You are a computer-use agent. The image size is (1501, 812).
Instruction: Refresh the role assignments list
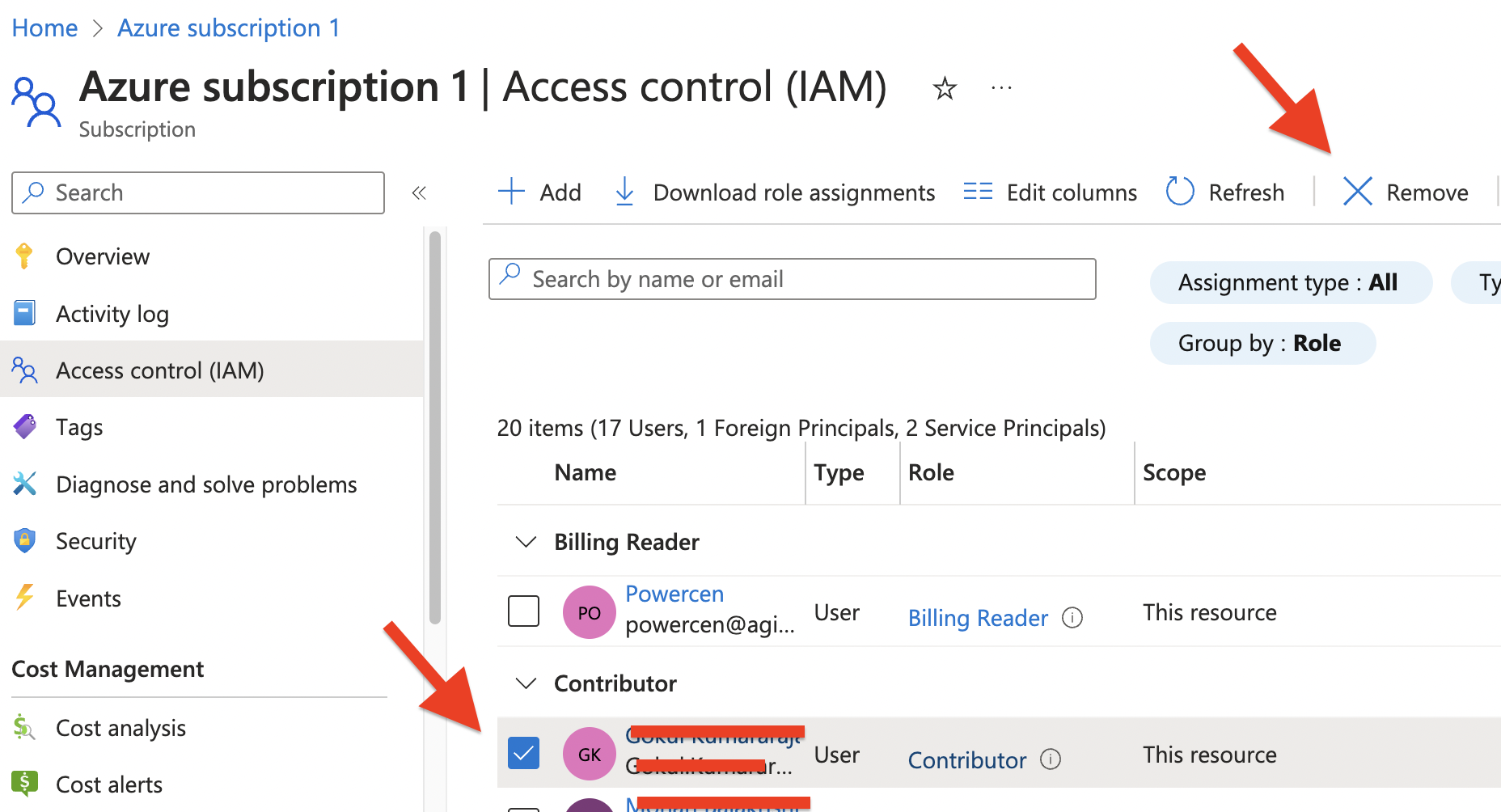coord(1224,192)
